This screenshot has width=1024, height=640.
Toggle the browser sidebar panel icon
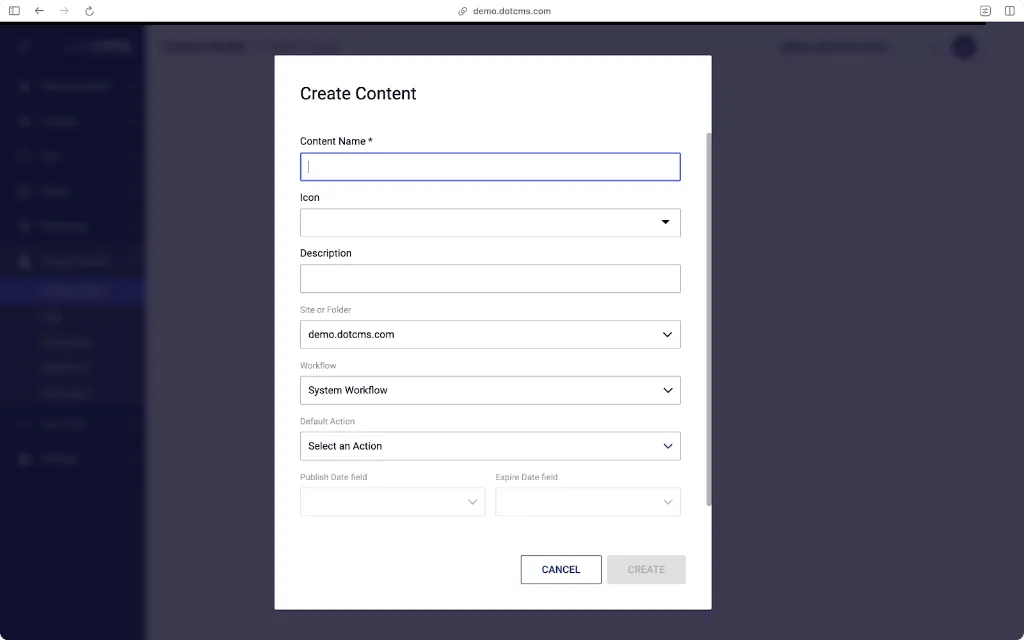click(14, 11)
